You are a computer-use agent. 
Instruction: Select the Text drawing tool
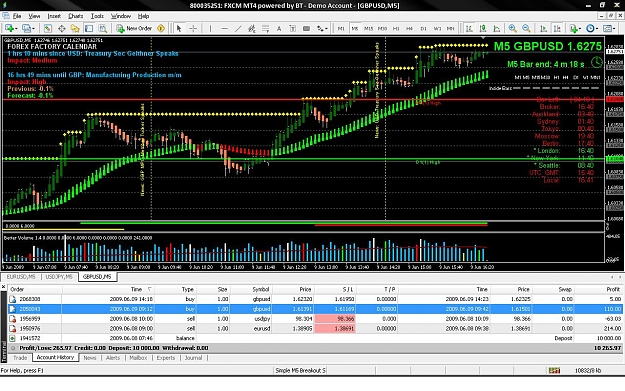tap(279, 28)
